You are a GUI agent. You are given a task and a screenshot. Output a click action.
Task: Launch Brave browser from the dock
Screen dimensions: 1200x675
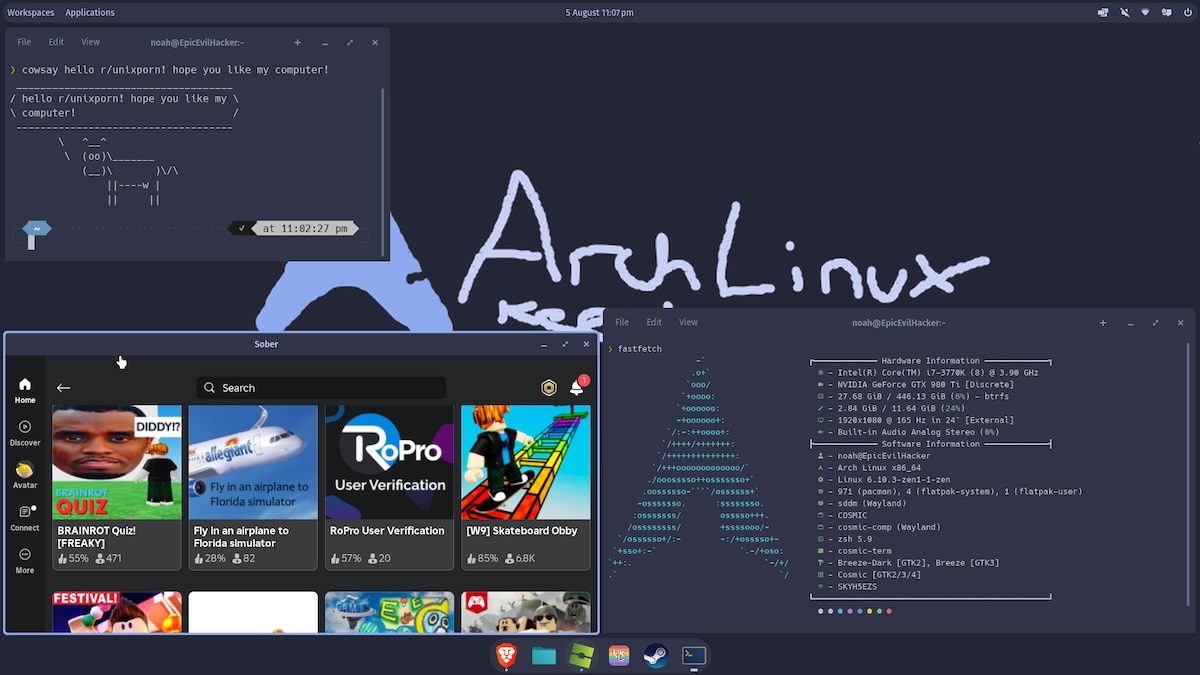[x=507, y=656]
